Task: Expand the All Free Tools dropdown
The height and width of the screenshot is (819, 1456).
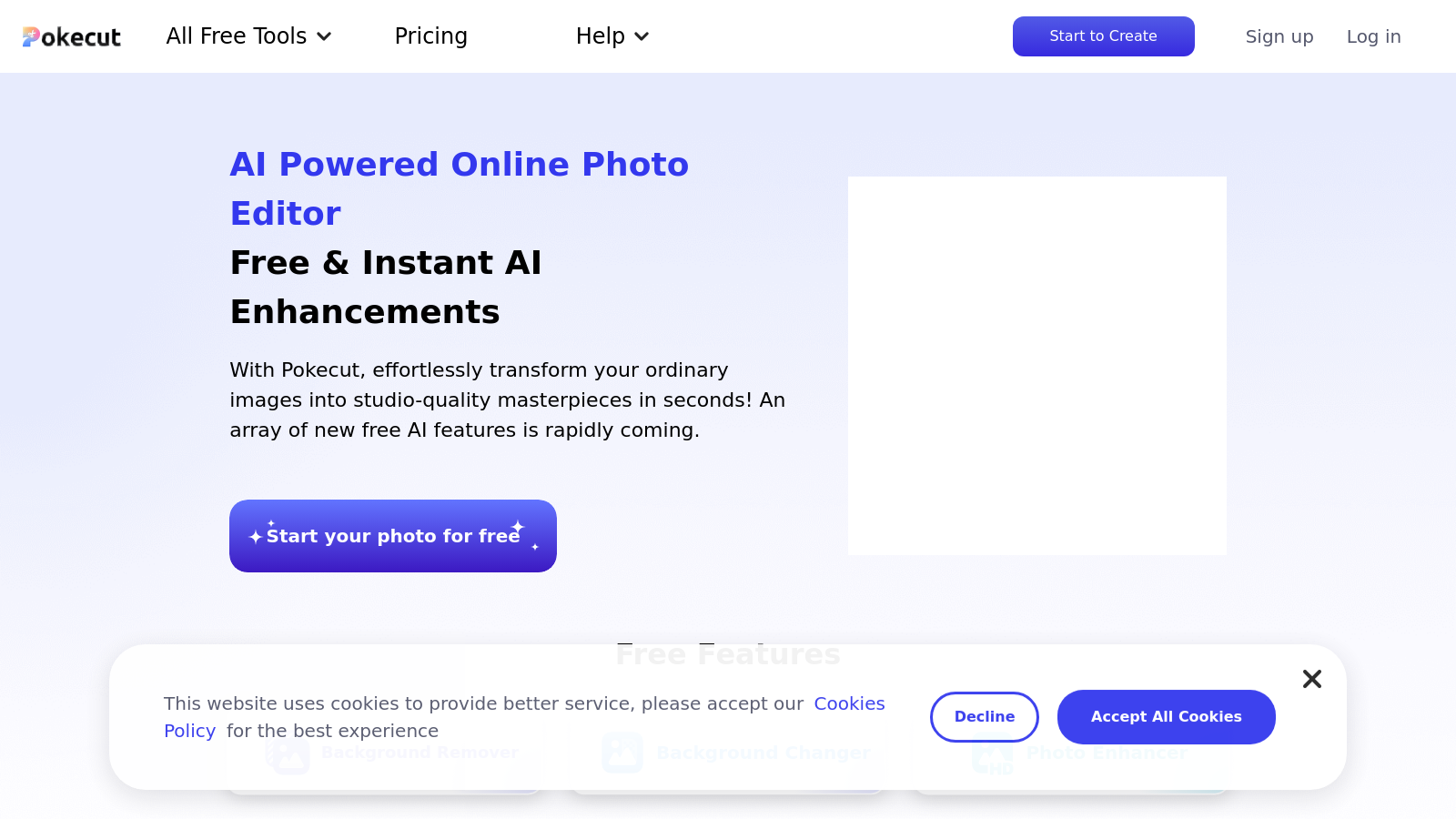Action: [x=248, y=36]
